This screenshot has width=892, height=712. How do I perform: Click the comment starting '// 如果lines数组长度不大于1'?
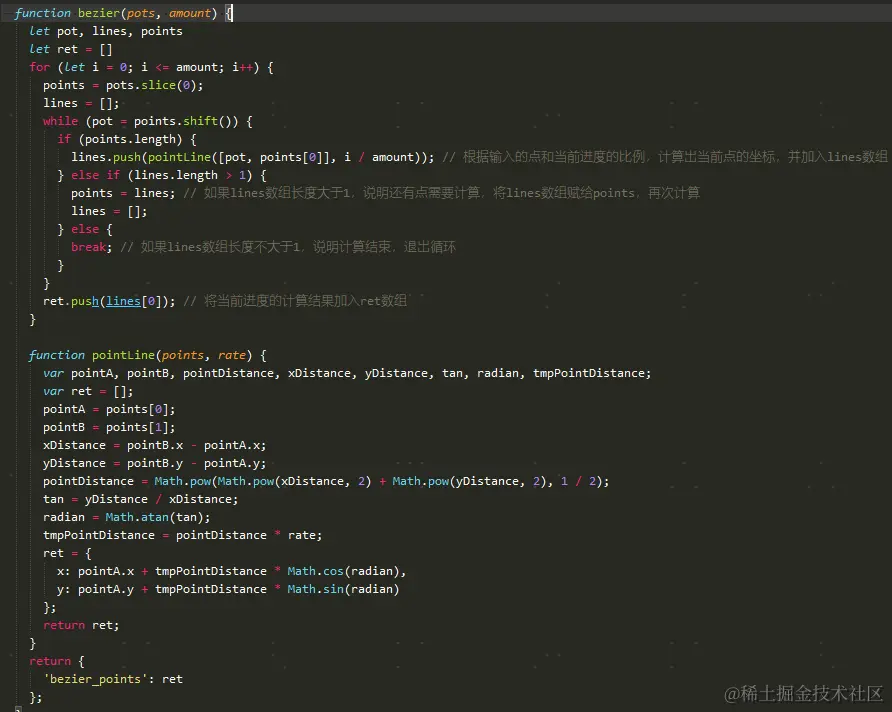coord(288,247)
